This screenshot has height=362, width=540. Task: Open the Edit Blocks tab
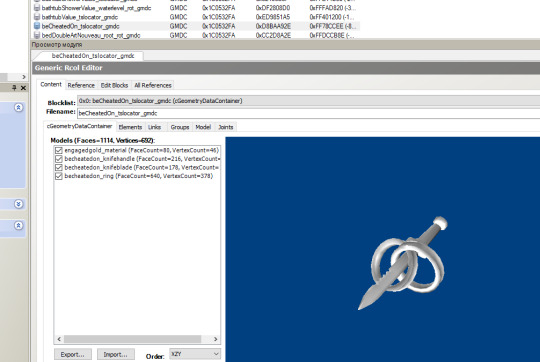(114, 85)
